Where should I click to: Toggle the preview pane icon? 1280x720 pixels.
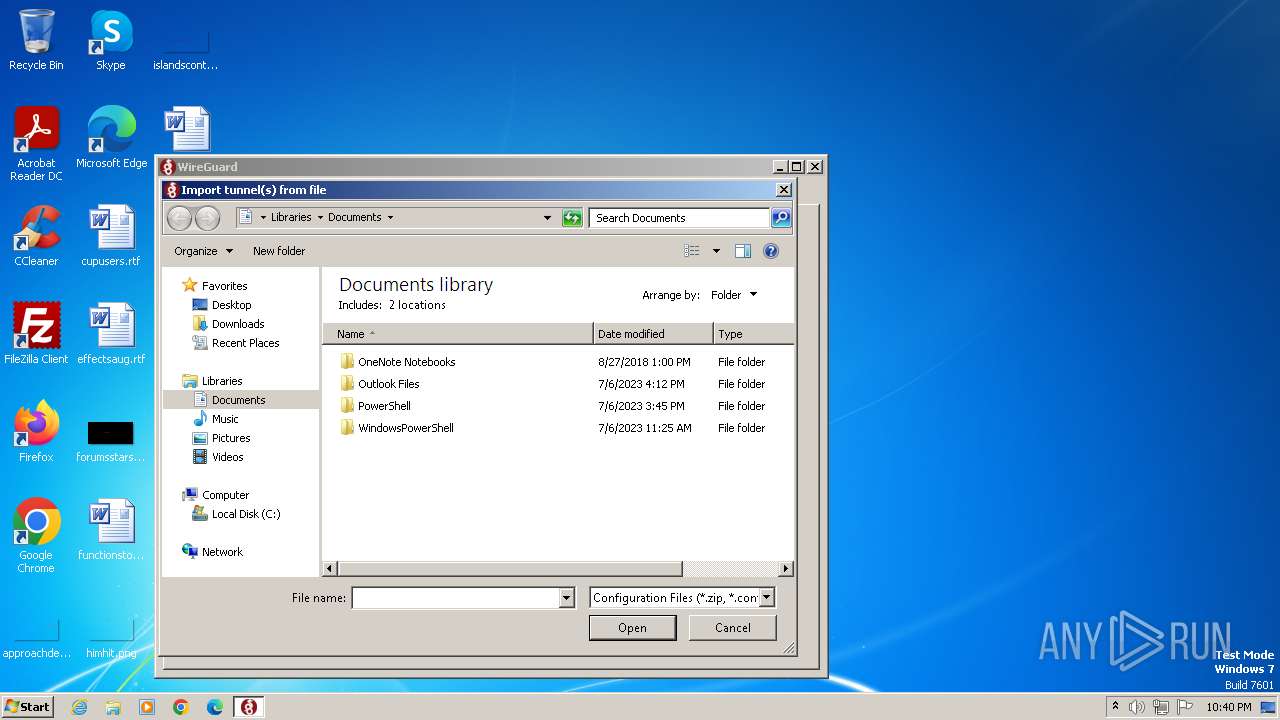(743, 251)
